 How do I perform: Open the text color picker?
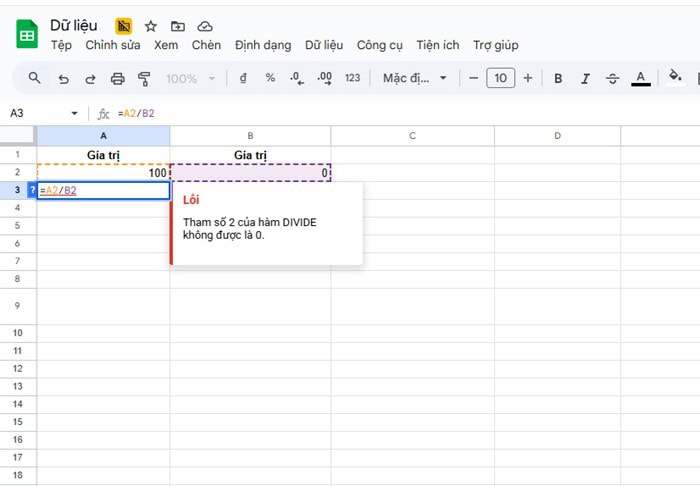coord(641,78)
